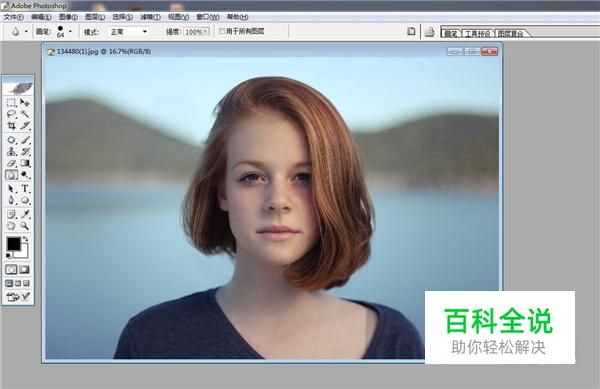Click the 64 brush size preview
The height and width of the screenshot is (389, 600).
(60, 31)
